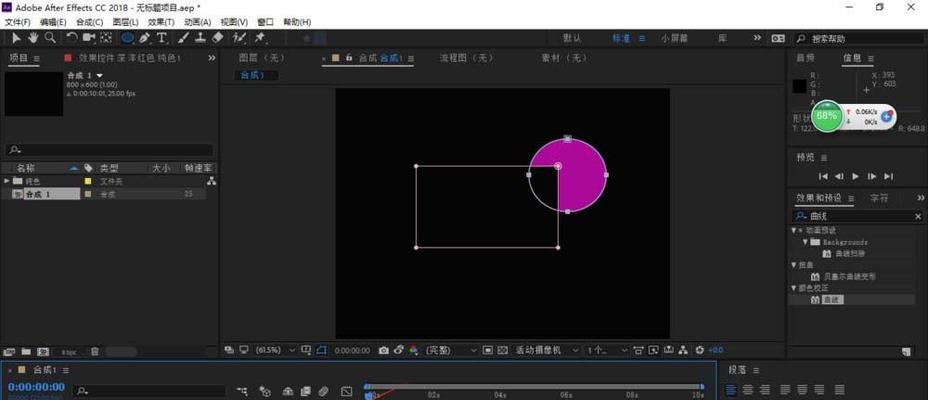Viewport: 928px width, 400px height.
Task: Open the 文件(F) menu
Action: (x=17, y=22)
